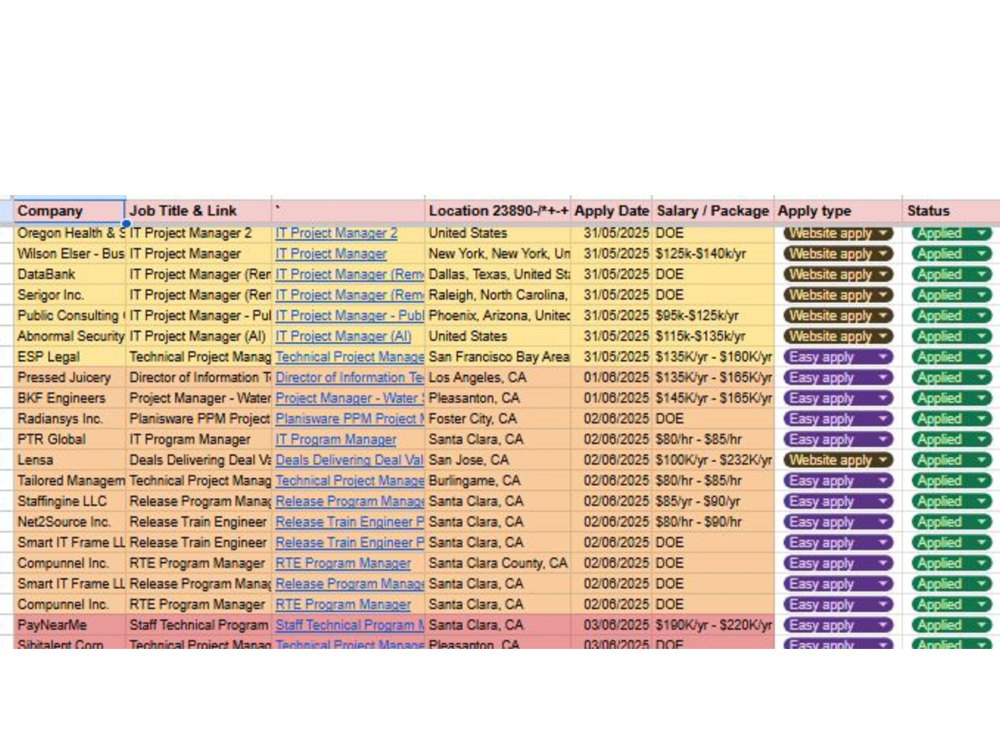This screenshot has width=1000, height=750.
Task: Open Apply type dropdown for Wilson Elser row
Action: pos(837,254)
